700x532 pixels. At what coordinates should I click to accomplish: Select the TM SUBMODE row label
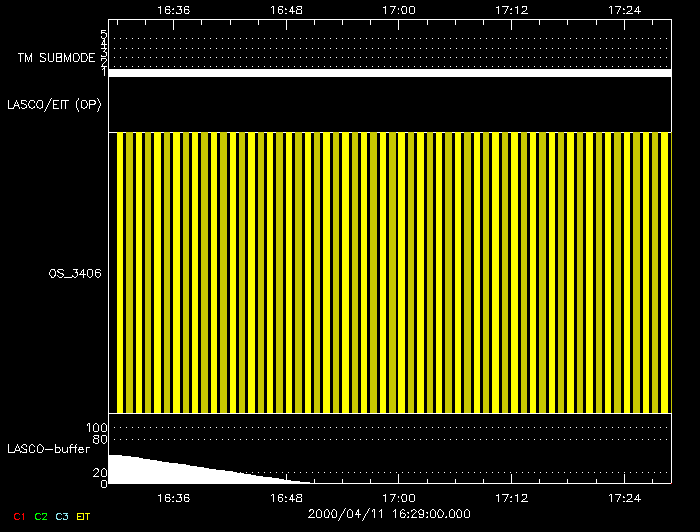55,58
